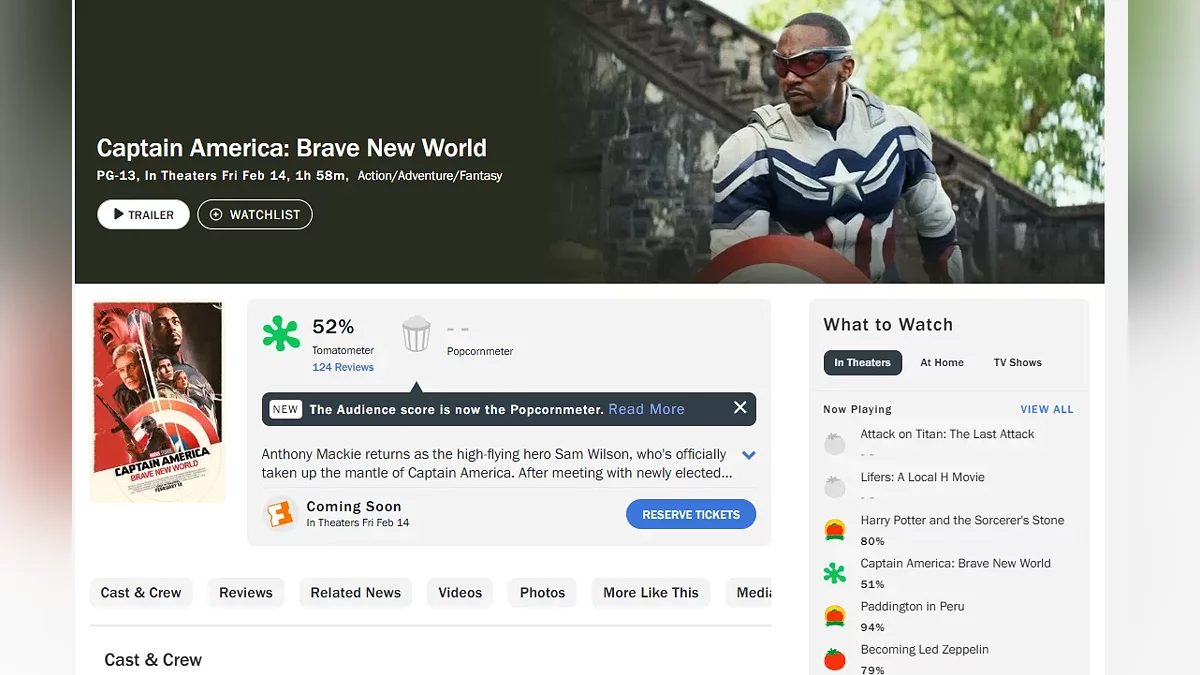Click the Captain America movie poster thumbnail
1200x675 pixels.
(157, 402)
